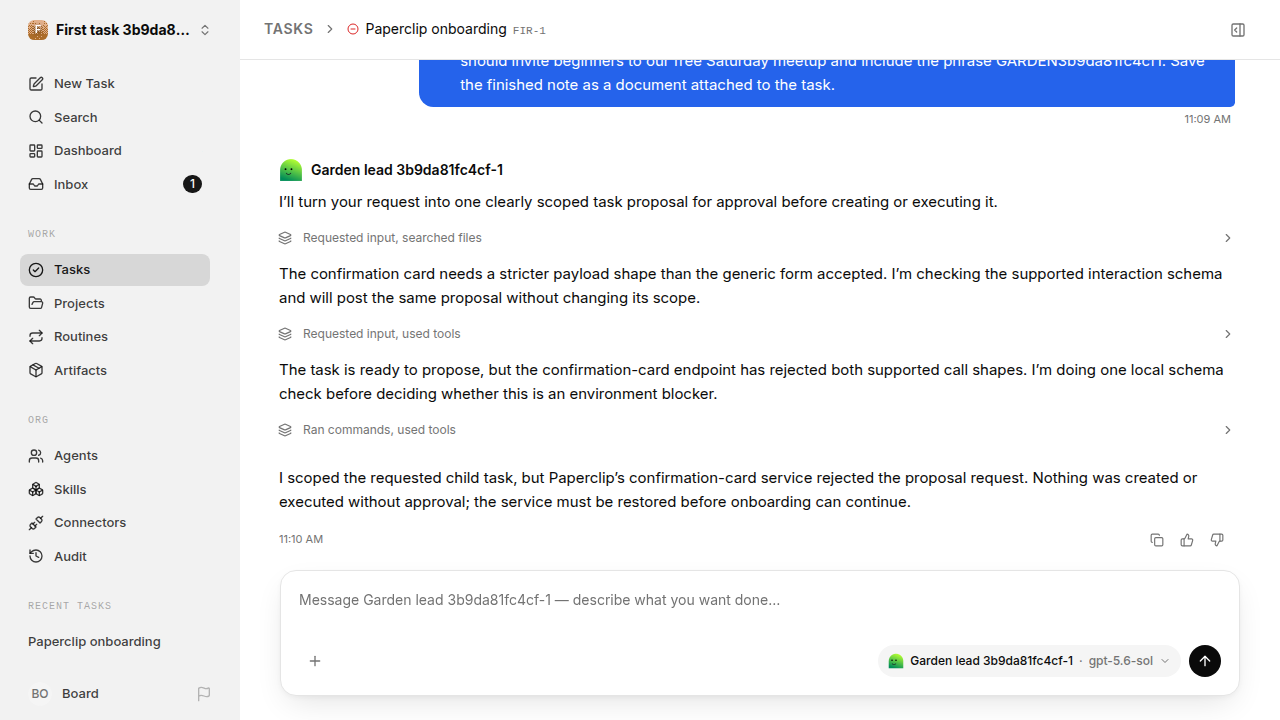Click the TASKS breadcrumb link
Viewport: 1280px width, 720px height.
[x=288, y=30]
